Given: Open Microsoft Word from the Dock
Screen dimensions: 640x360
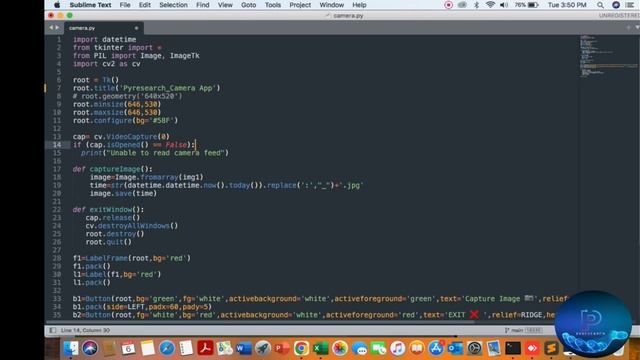Looking at the screenshot, I should (x=244, y=348).
